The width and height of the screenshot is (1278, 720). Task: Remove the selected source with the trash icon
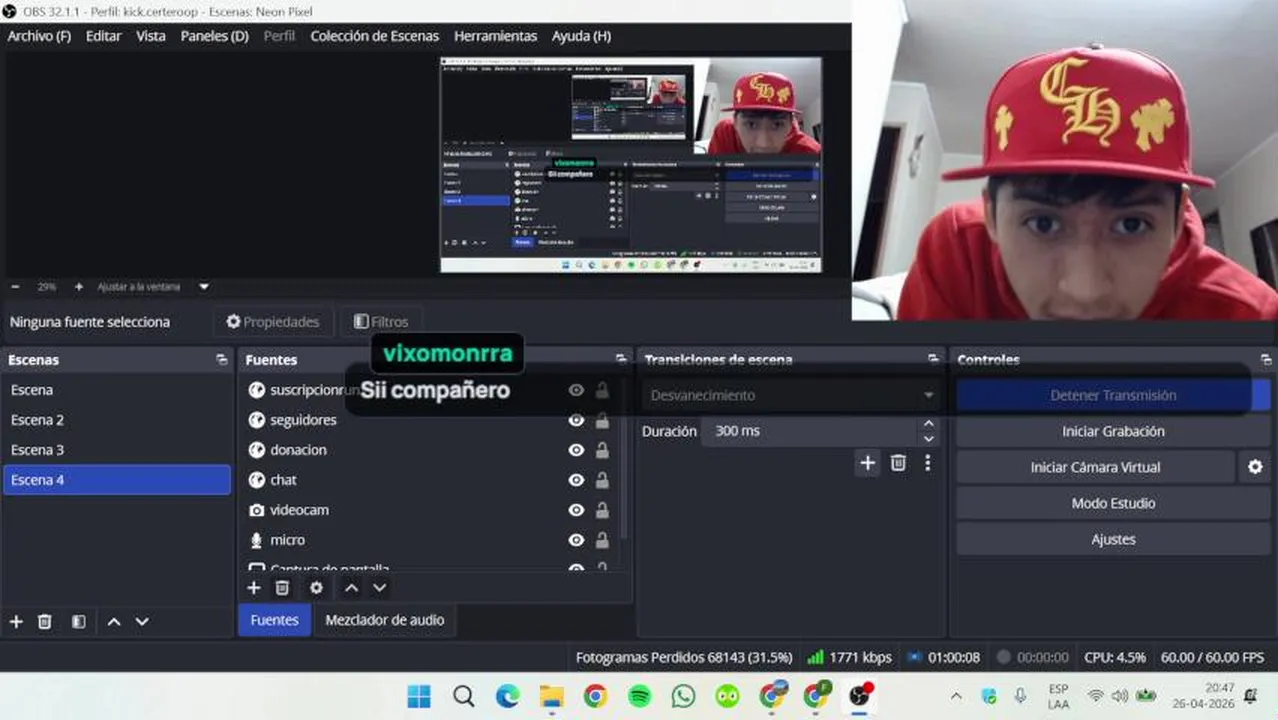(282, 588)
